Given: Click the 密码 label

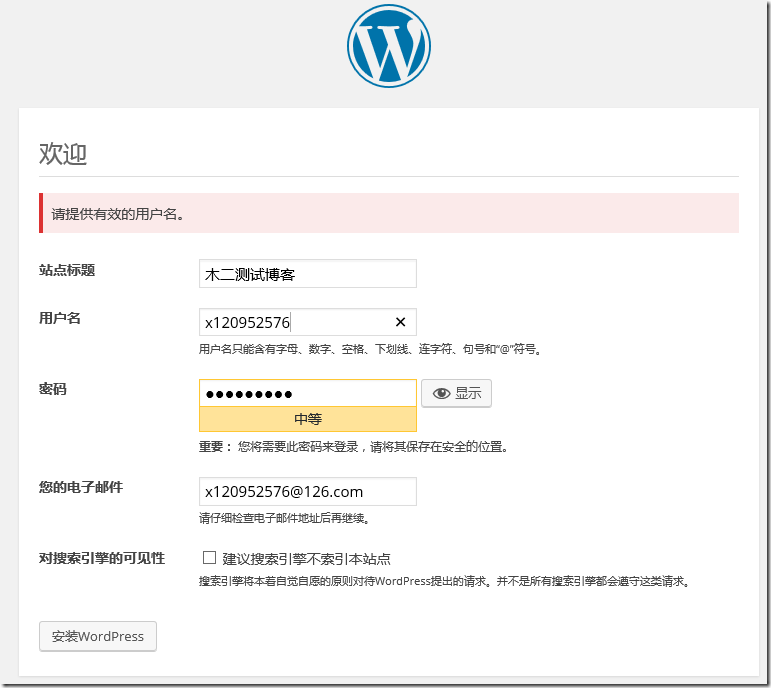Looking at the screenshot, I should tap(53, 389).
